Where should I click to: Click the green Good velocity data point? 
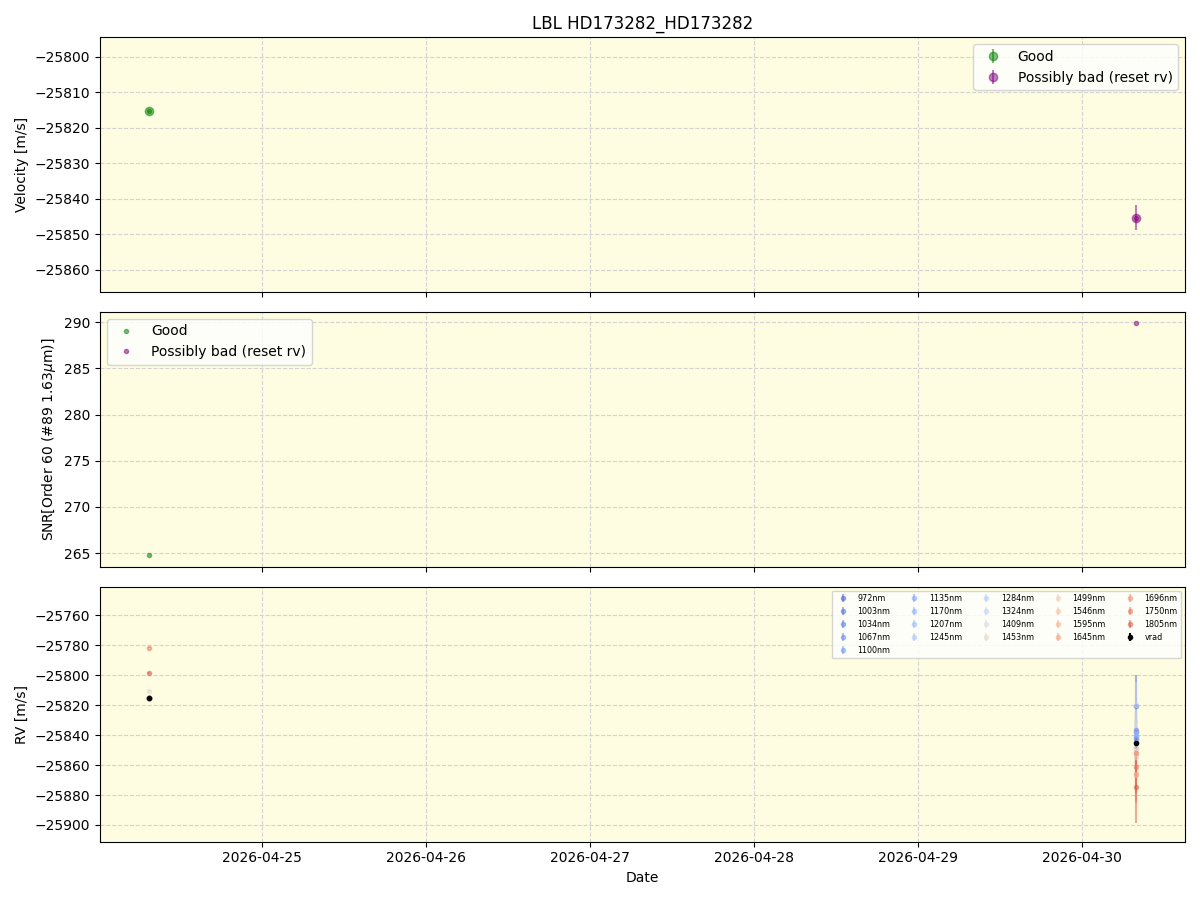tap(149, 111)
